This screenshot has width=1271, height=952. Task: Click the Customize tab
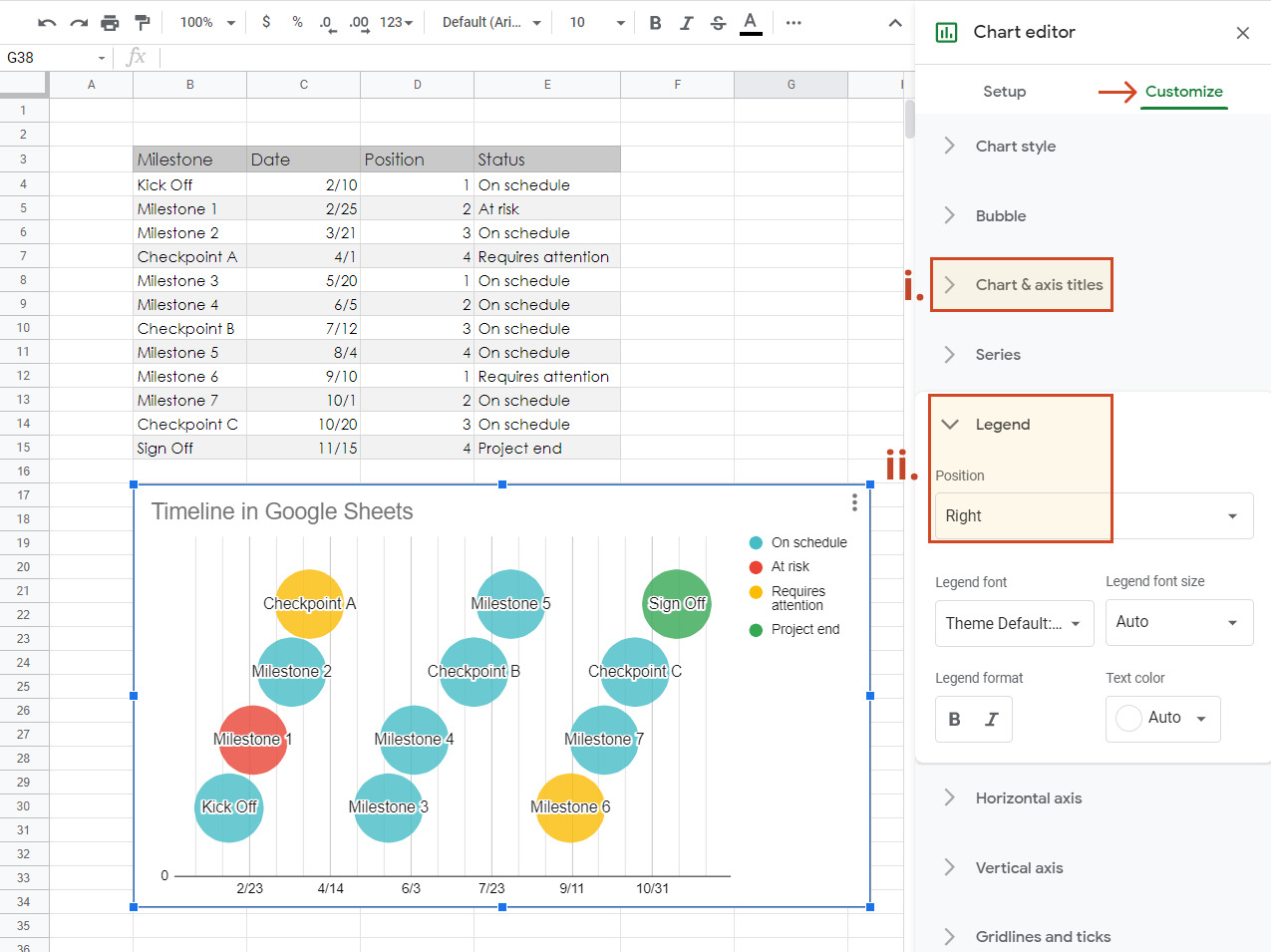pyautogui.click(x=1182, y=91)
